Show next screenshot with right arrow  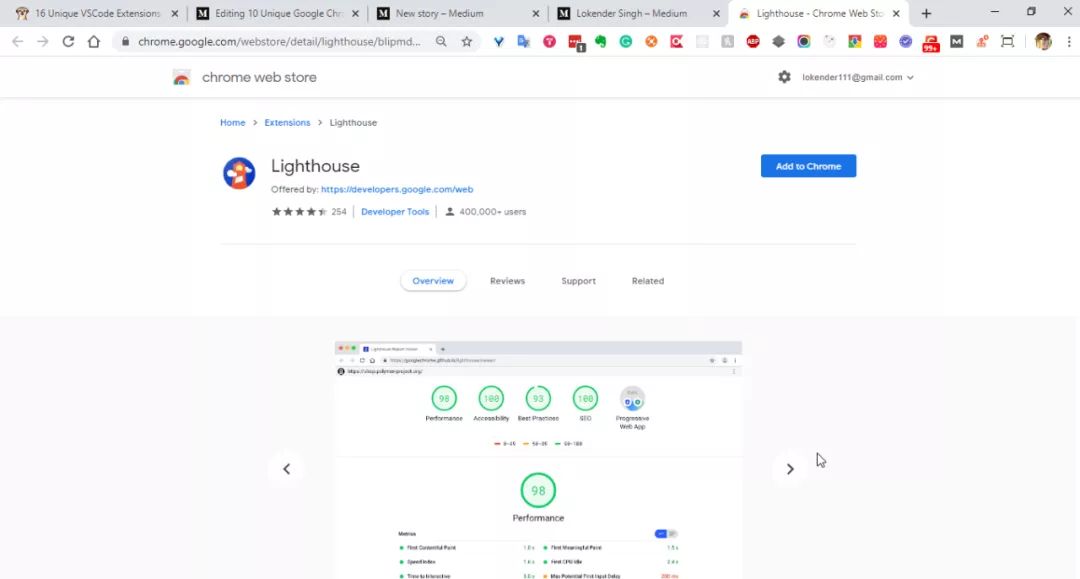pos(790,469)
